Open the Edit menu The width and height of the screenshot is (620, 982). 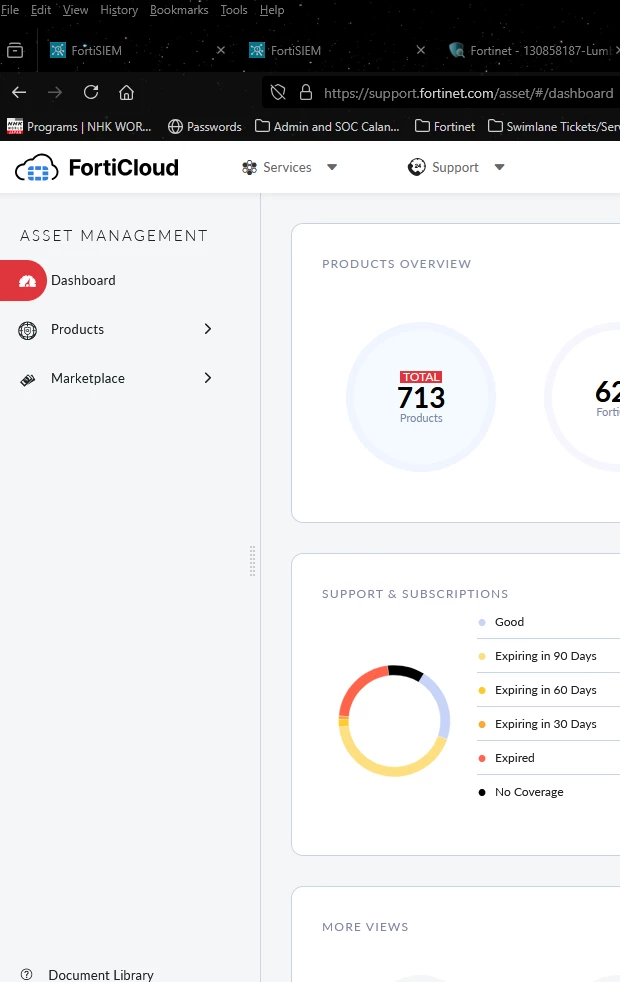click(x=41, y=10)
